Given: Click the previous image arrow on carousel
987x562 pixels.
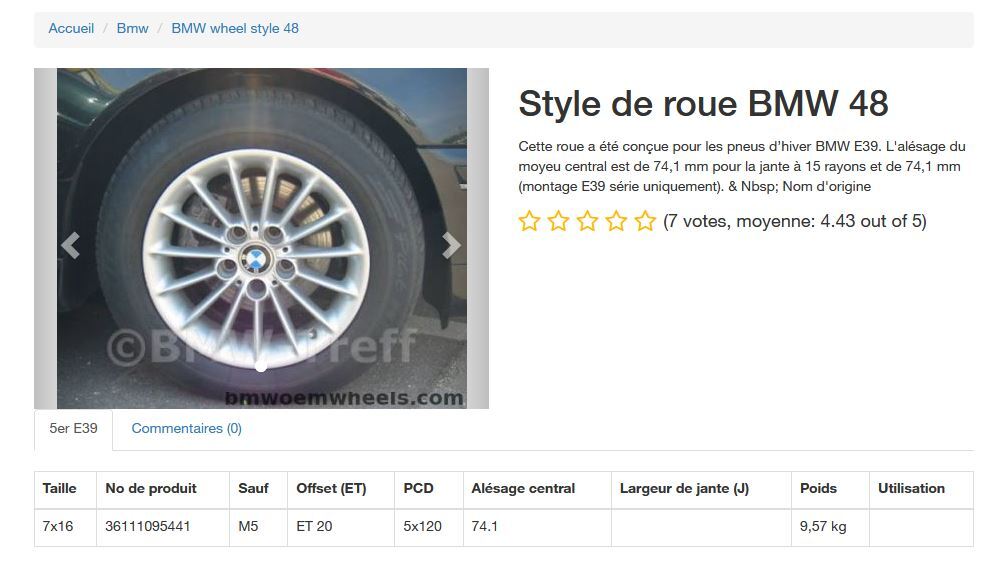Looking at the screenshot, I should [x=70, y=244].
